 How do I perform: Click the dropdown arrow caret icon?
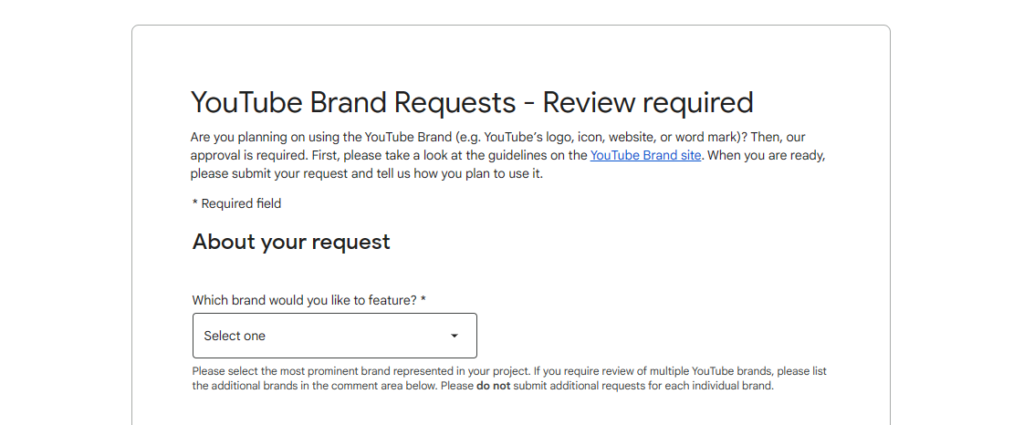(454, 336)
